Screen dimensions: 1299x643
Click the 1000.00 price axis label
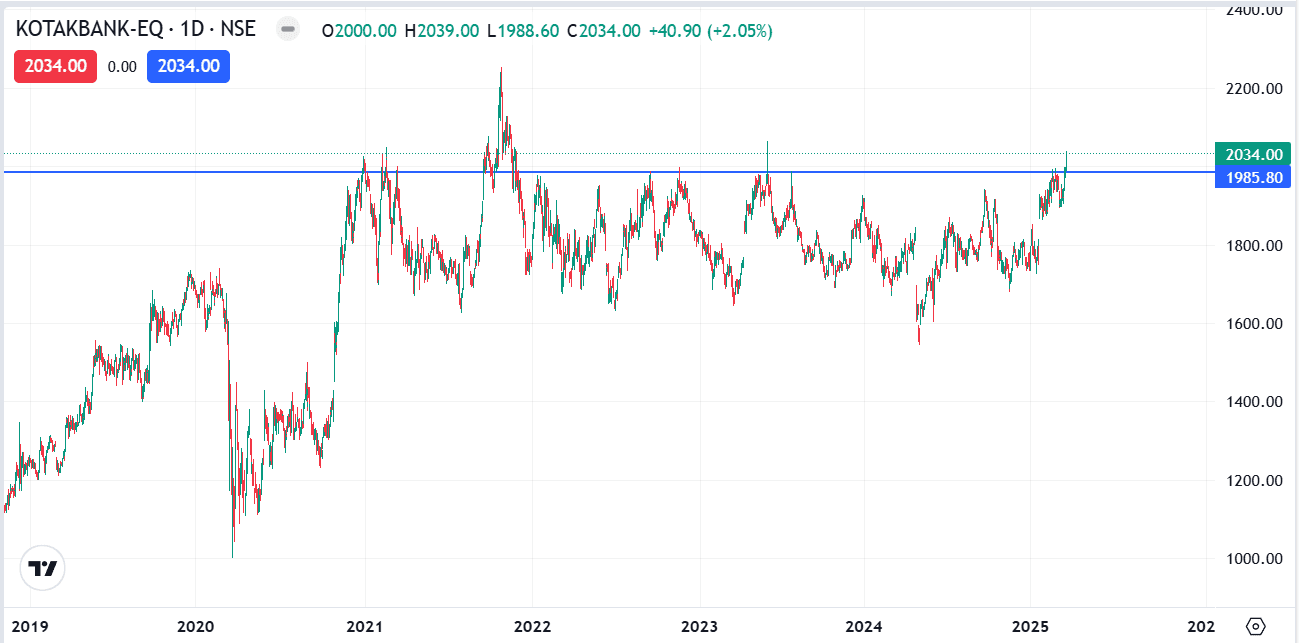pos(1252,559)
